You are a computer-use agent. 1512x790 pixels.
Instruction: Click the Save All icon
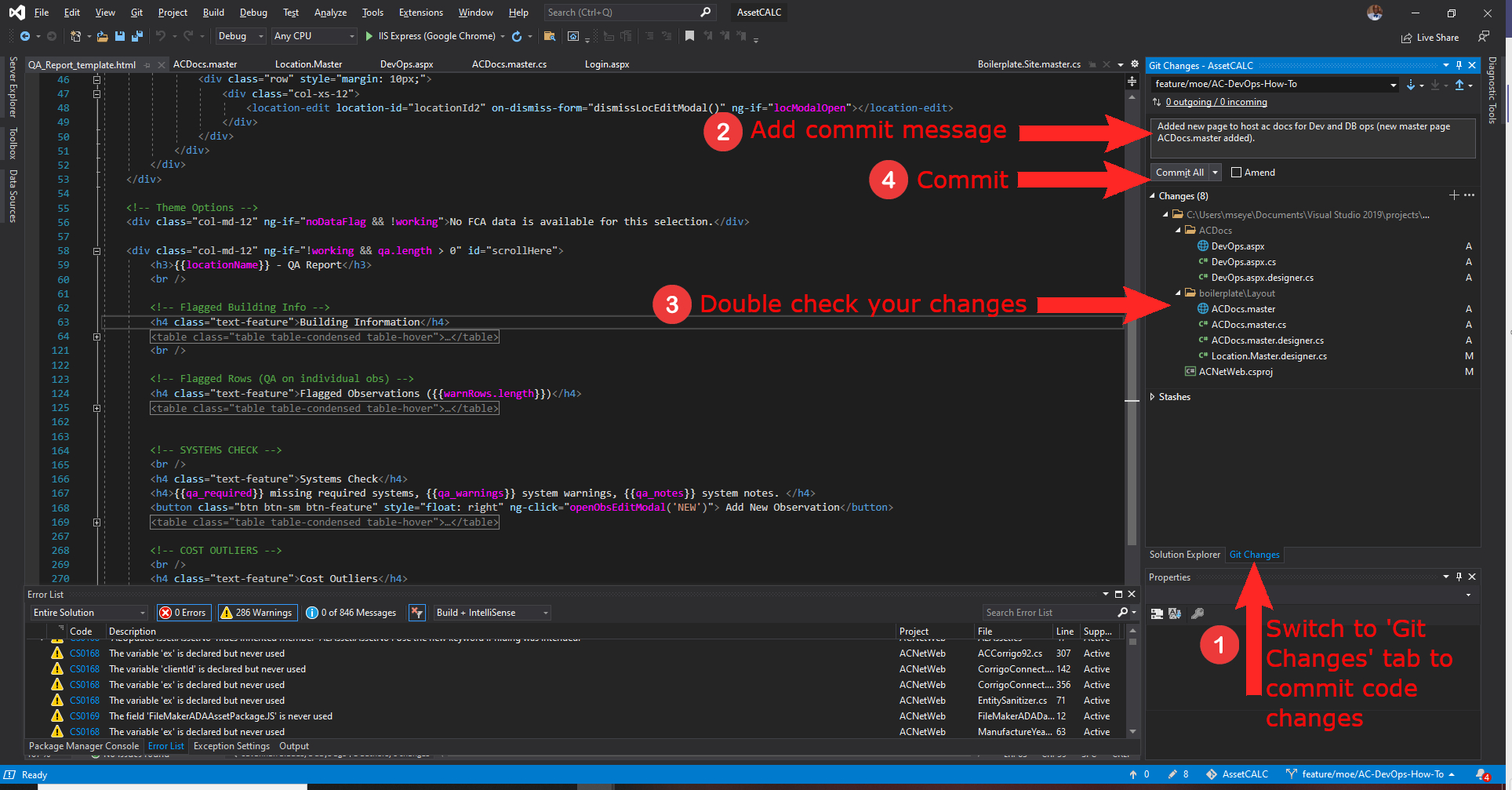pos(136,36)
